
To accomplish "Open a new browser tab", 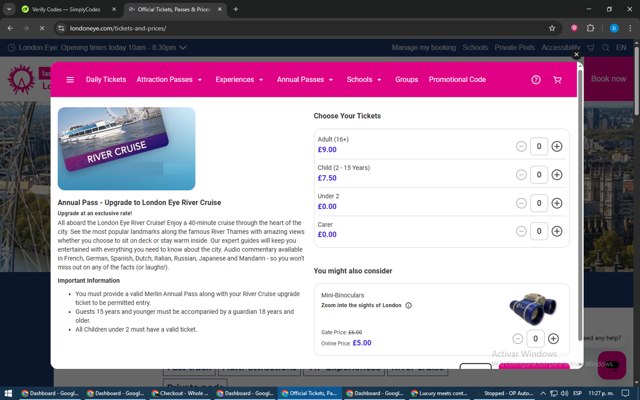I will coord(236,9).
